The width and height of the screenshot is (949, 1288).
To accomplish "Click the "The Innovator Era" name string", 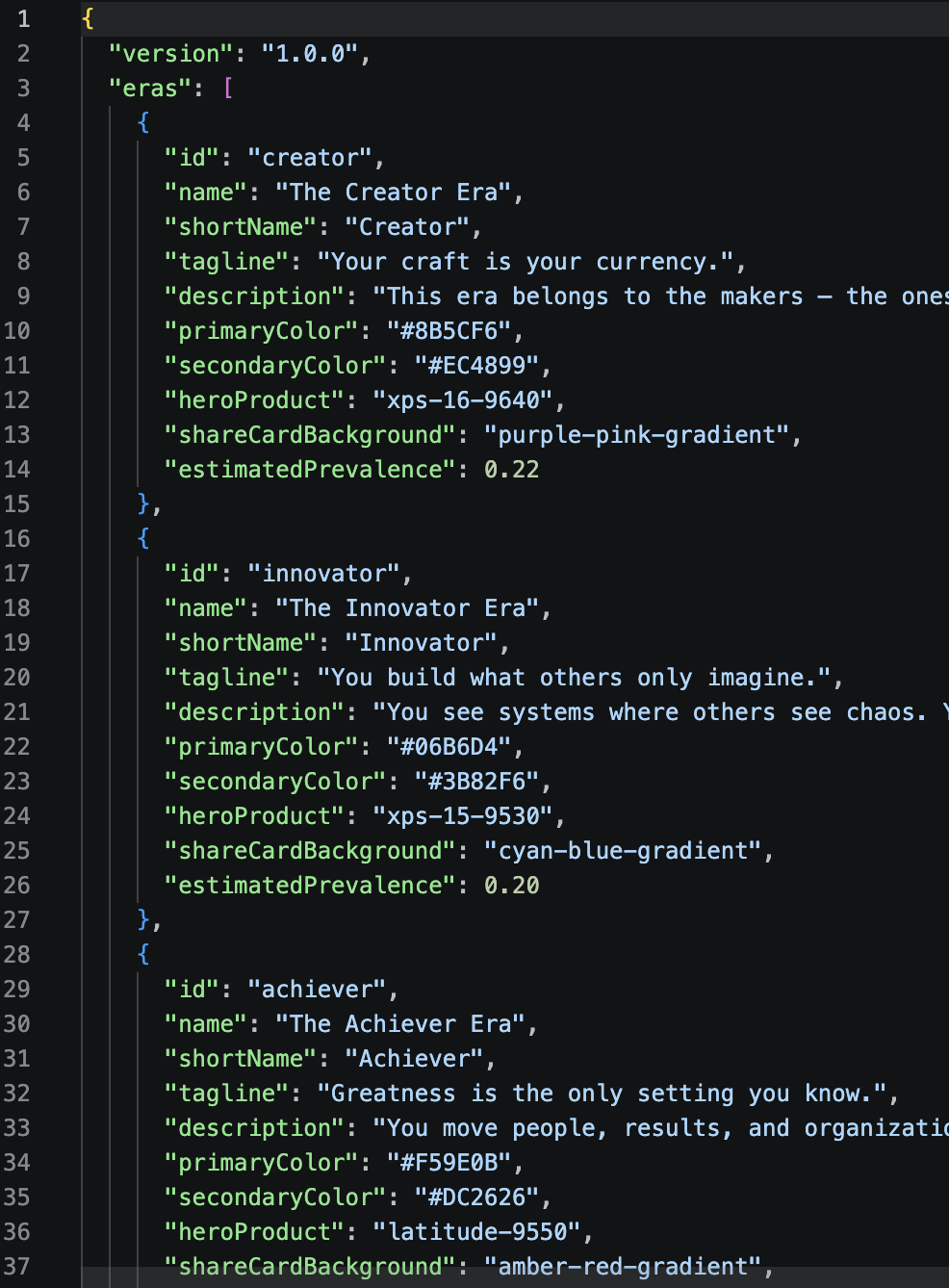I will [x=407, y=607].
